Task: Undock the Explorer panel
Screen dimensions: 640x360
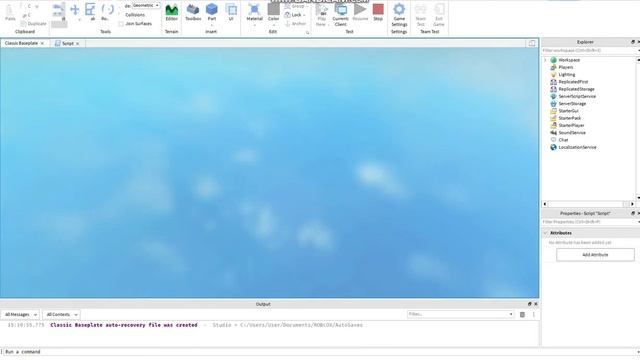Action: (633, 42)
